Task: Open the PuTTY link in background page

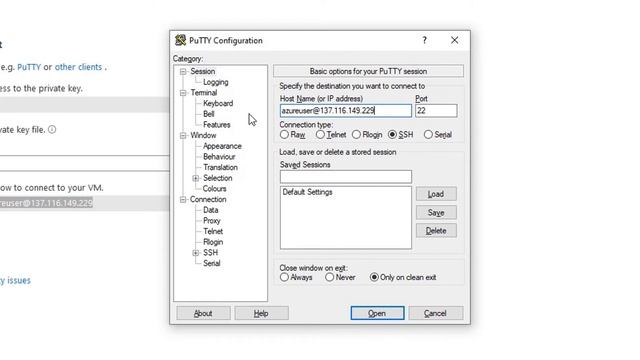Action: [x=29, y=67]
